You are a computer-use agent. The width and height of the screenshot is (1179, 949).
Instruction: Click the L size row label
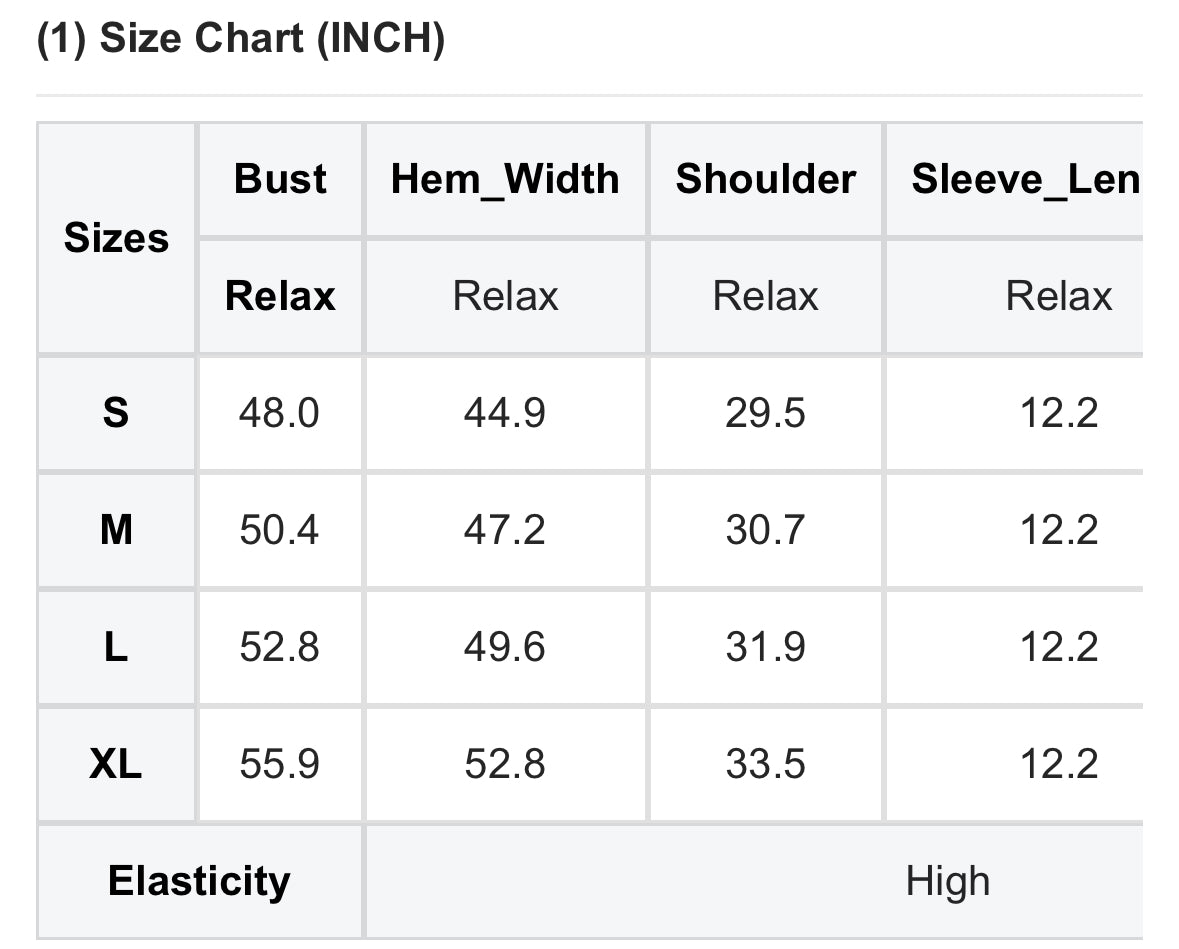(x=116, y=647)
